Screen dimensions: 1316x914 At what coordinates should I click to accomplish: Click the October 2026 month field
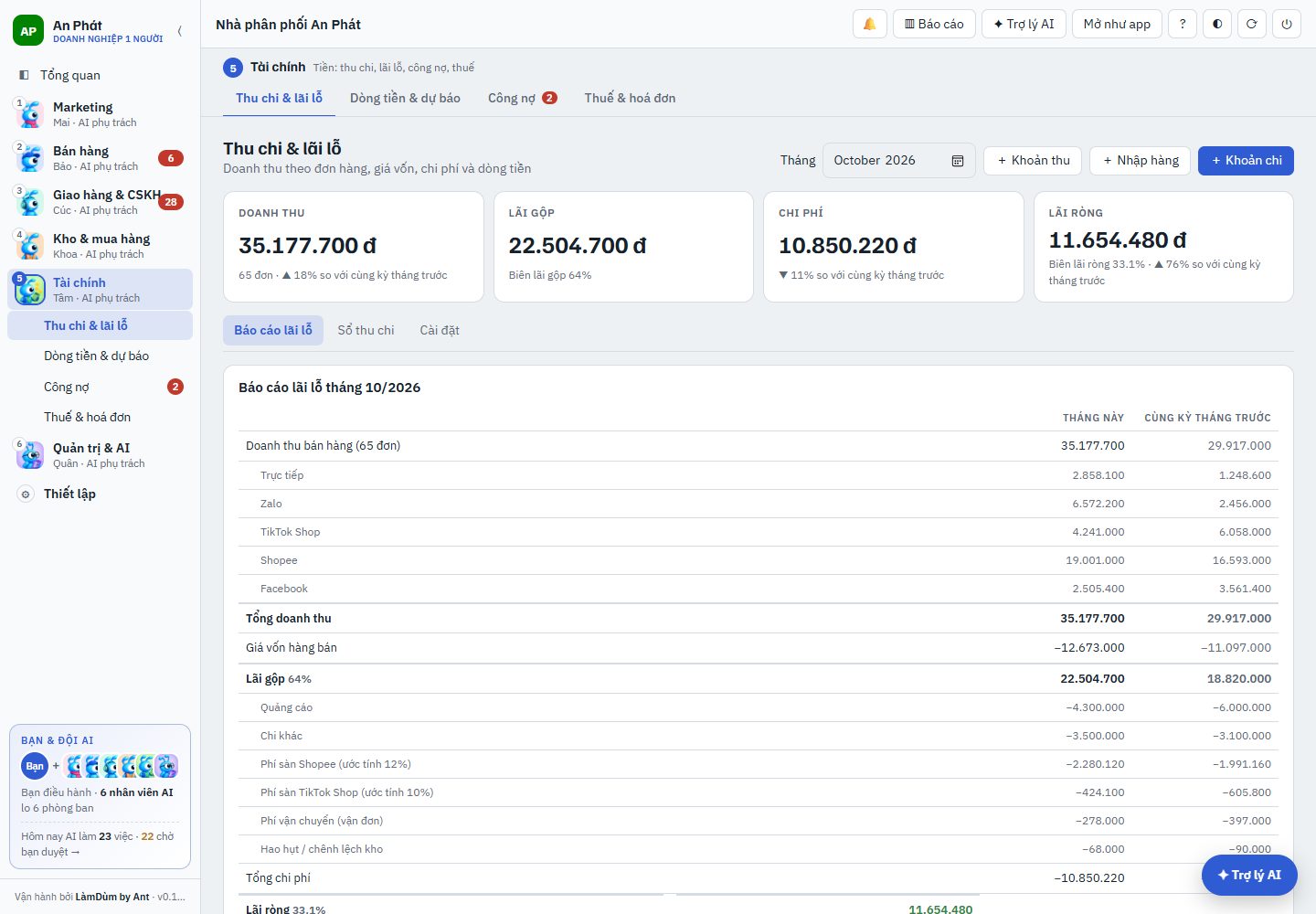898,160
